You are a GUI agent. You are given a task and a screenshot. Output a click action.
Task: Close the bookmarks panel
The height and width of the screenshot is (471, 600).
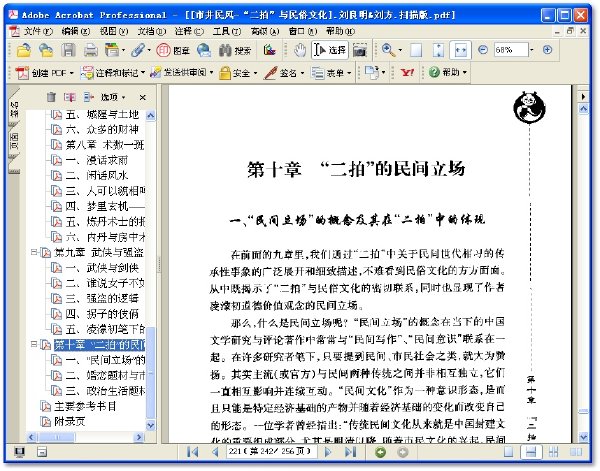143,98
